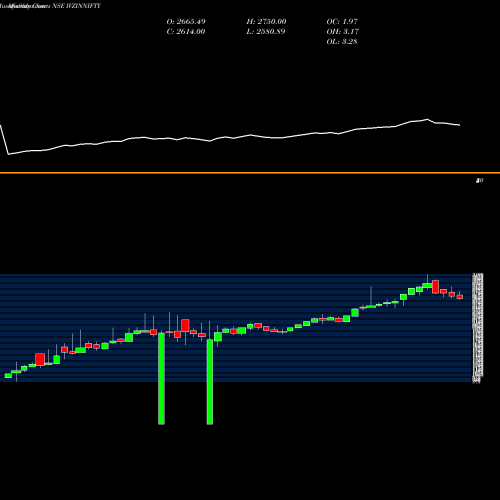Click the OH: 3.17 value
The height and width of the screenshot is (500, 500).
click(x=342, y=32)
